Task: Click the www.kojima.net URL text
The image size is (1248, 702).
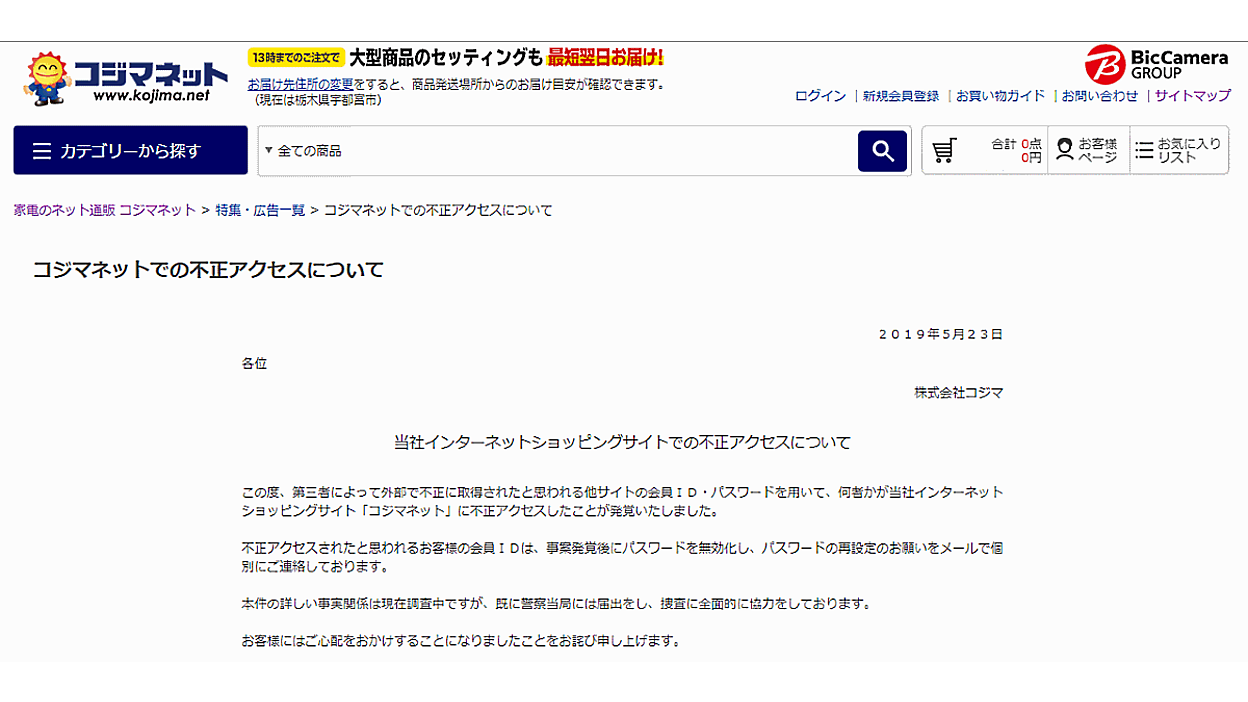Action: 151,96
